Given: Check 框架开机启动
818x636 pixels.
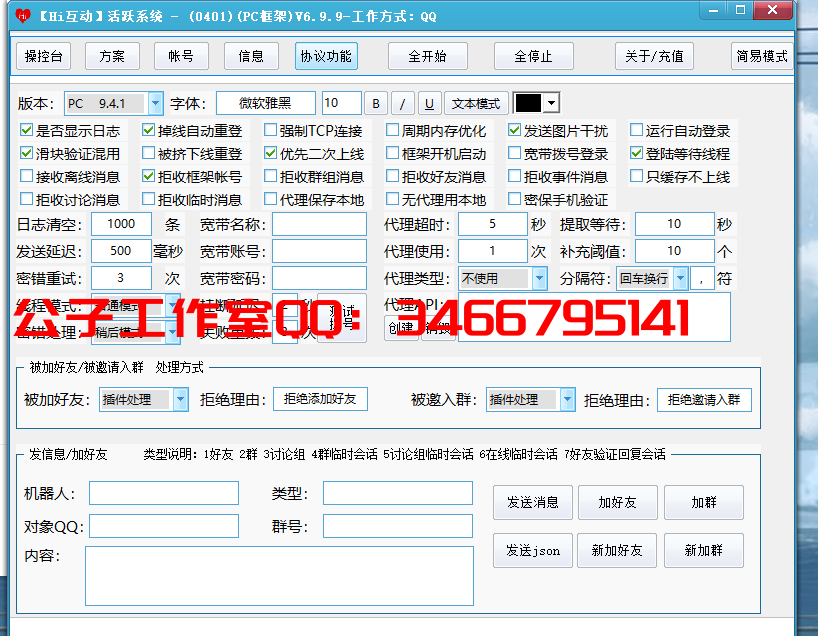Looking at the screenshot, I should coord(392,153).
